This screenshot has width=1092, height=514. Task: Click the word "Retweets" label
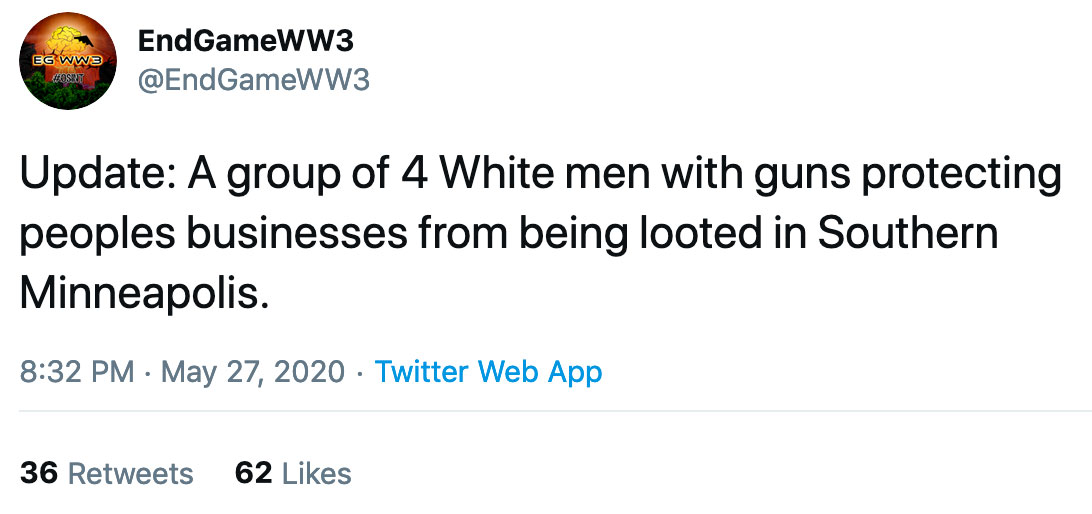pyautogui.click(x=130, y=472)
